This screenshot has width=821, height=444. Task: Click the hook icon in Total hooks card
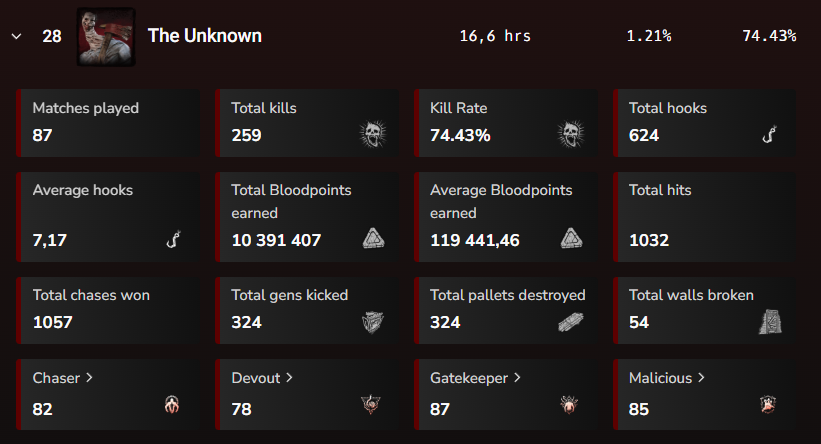(770, 135)
